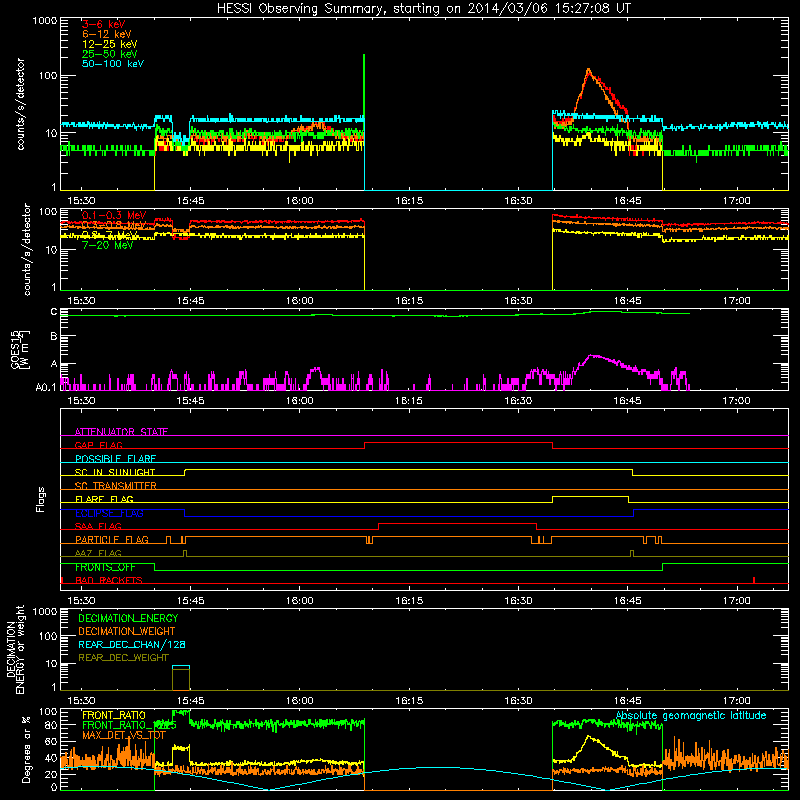Click the orange flare peak in the top panel
Viewport: 800px width, 800px height.
pos(589,70)
